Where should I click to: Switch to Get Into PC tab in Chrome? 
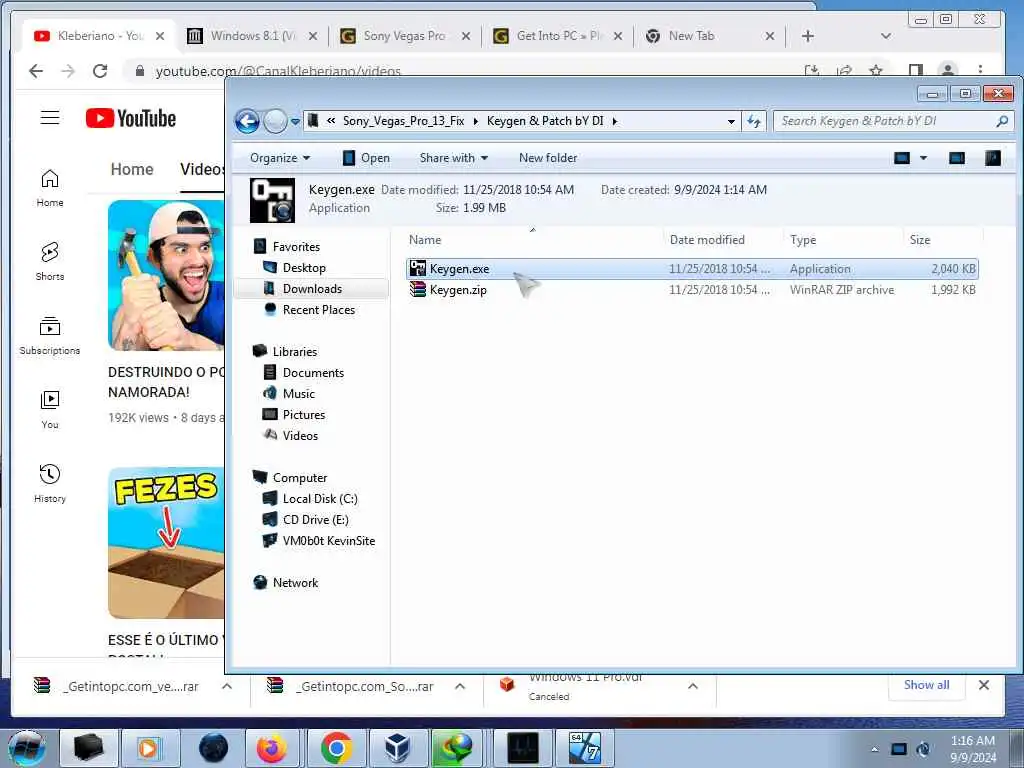click(x=558, y=36)
